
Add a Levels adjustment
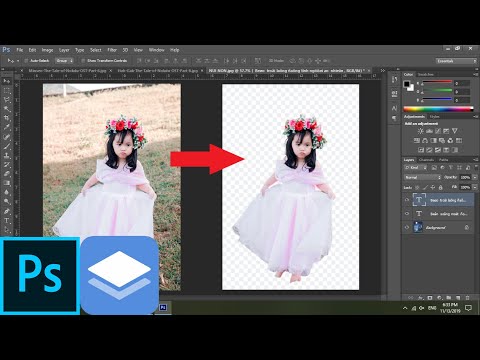coord(429,131)
